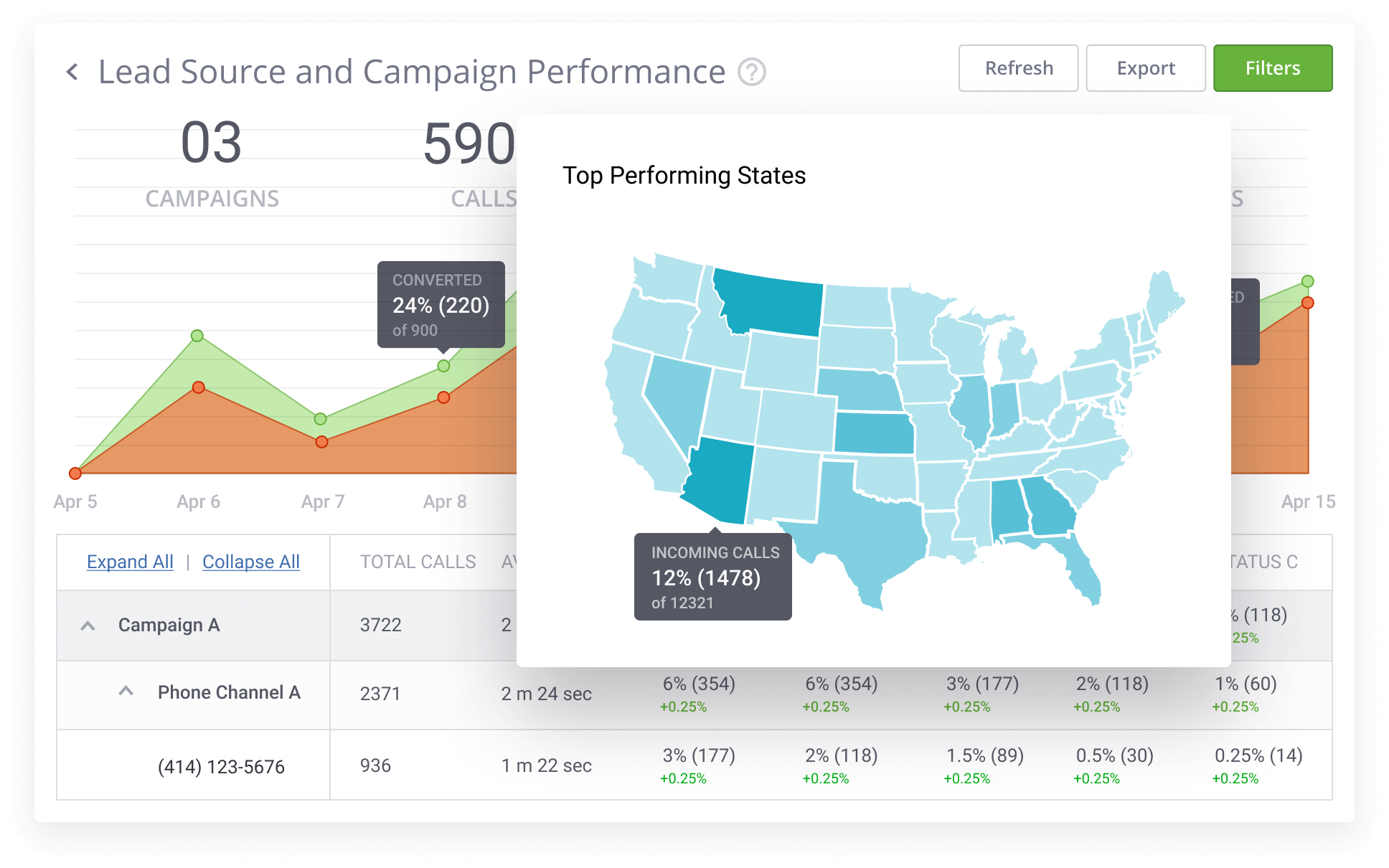Click the red Apr 7 data point
The height and width of the screenshot is (868, 1389).
pyautogui.click(x=321, y=443)
